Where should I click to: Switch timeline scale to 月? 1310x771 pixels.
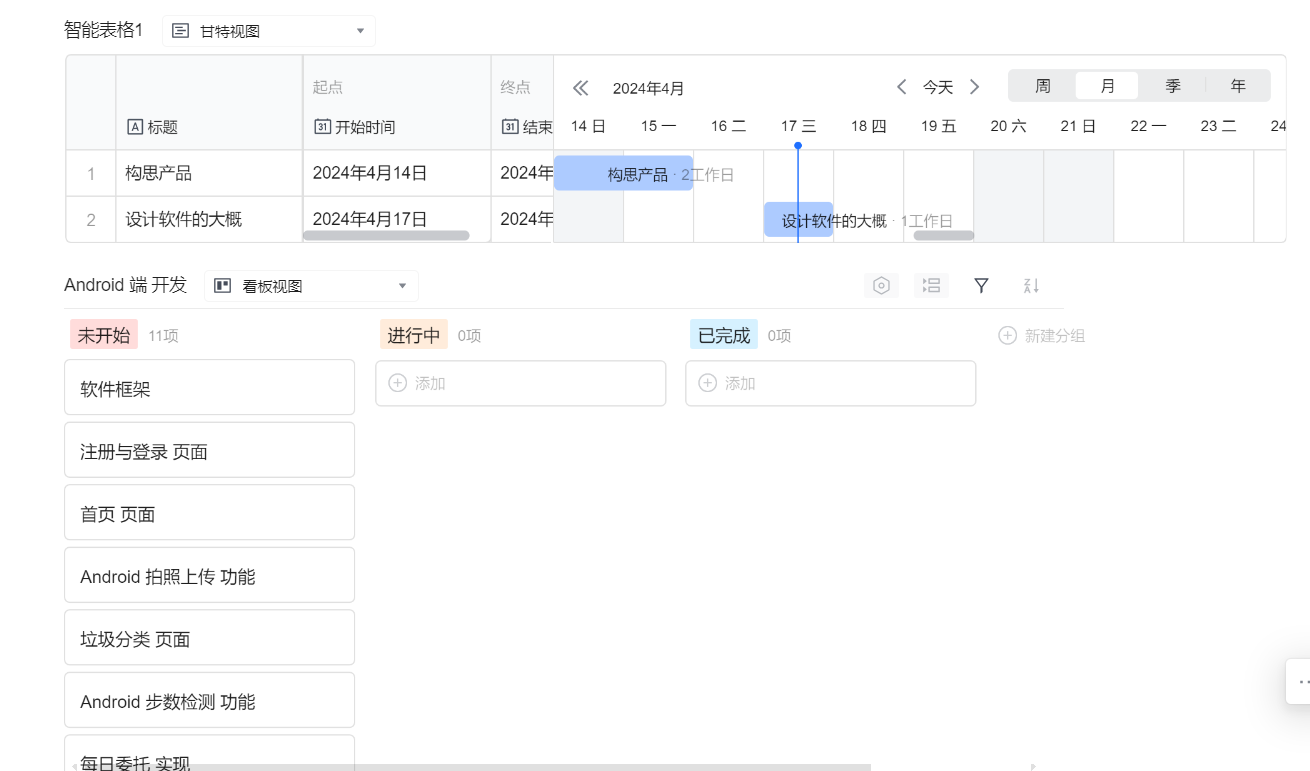click(1107, 86)
